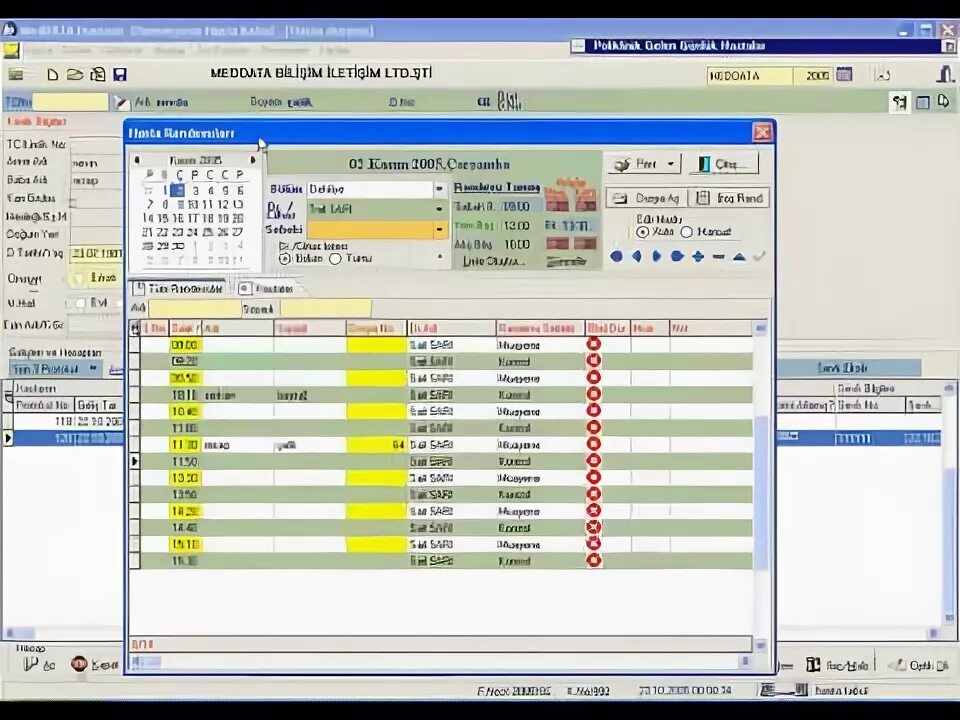Click the cell containing 64 in 11 30 row
The image size is (960, 720).
[376, 444]
